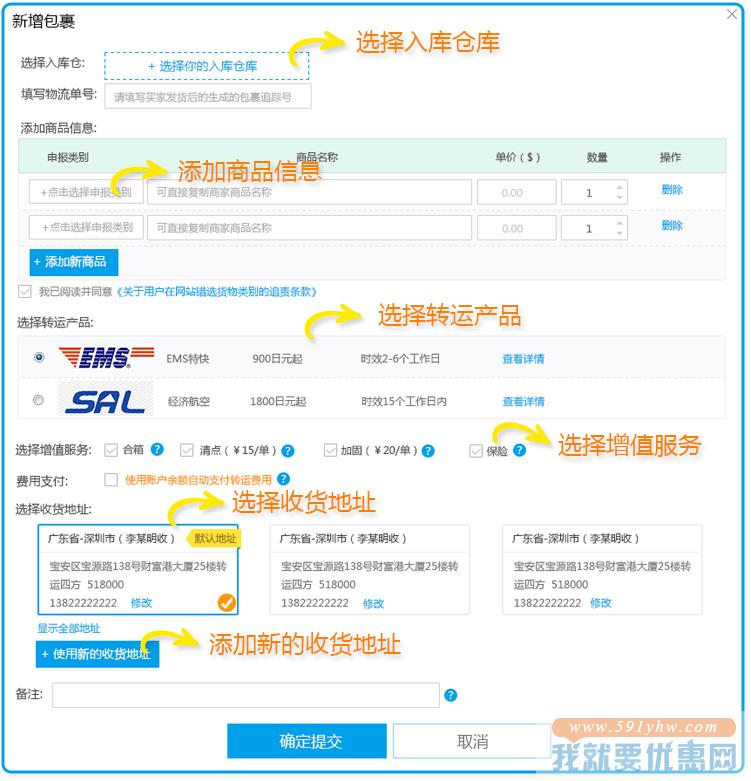The image size is (751, 781).
Task: Click 取消 cancel button
Action: coord(472,741)
